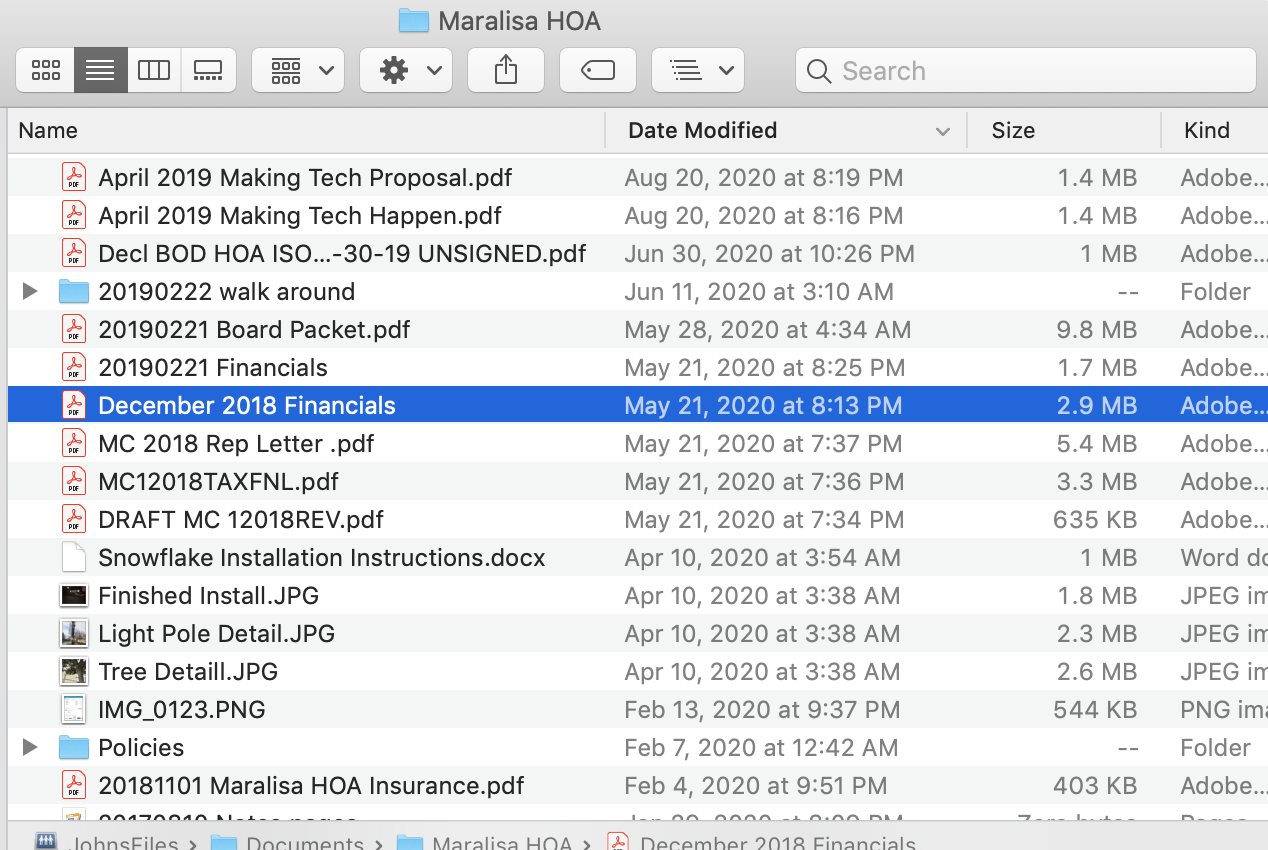The image size is (1268, 850).
Task: Open the item grouping menu
Action: tap(297, 70)
